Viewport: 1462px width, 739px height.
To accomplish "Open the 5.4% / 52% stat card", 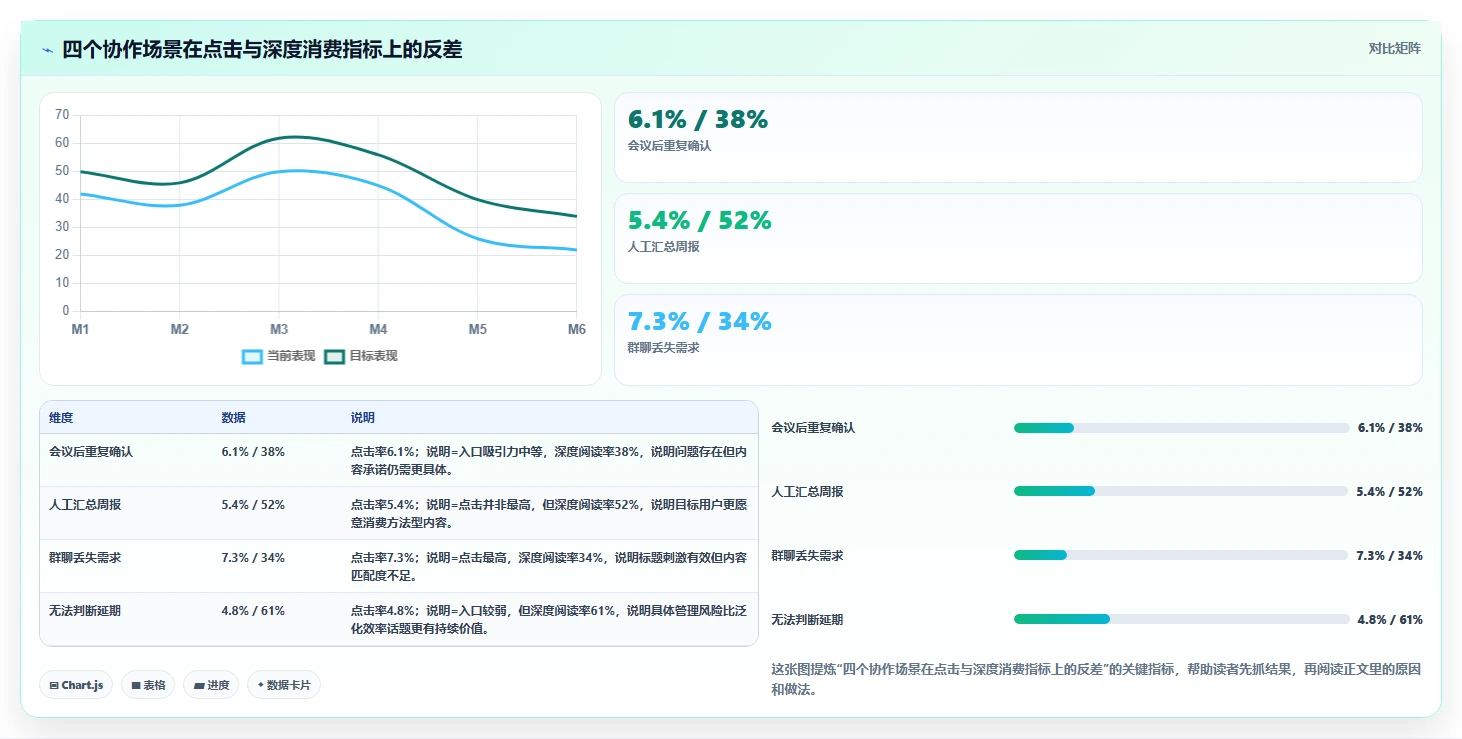I will click(x=1018, y=238).
